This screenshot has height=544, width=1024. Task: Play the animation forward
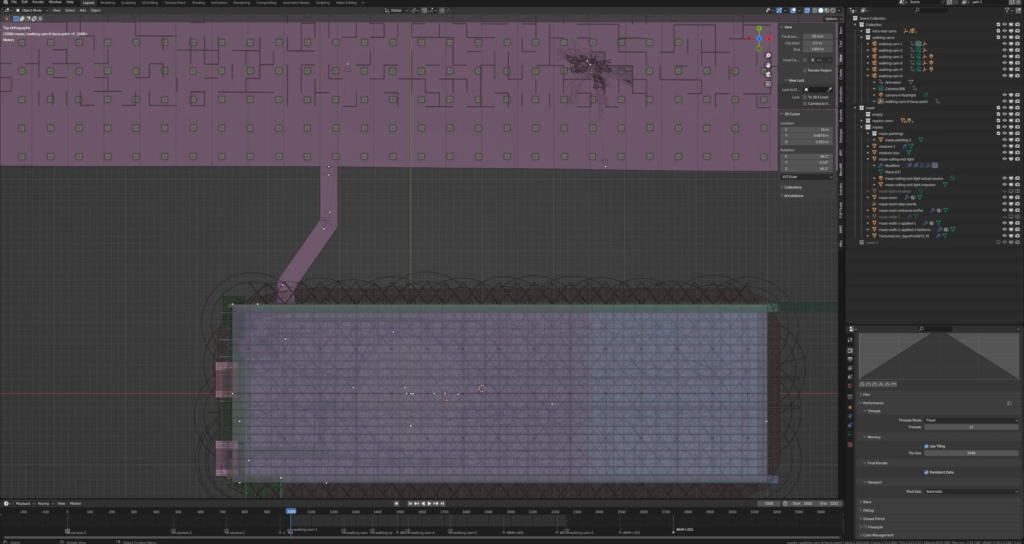pos(429,504)
